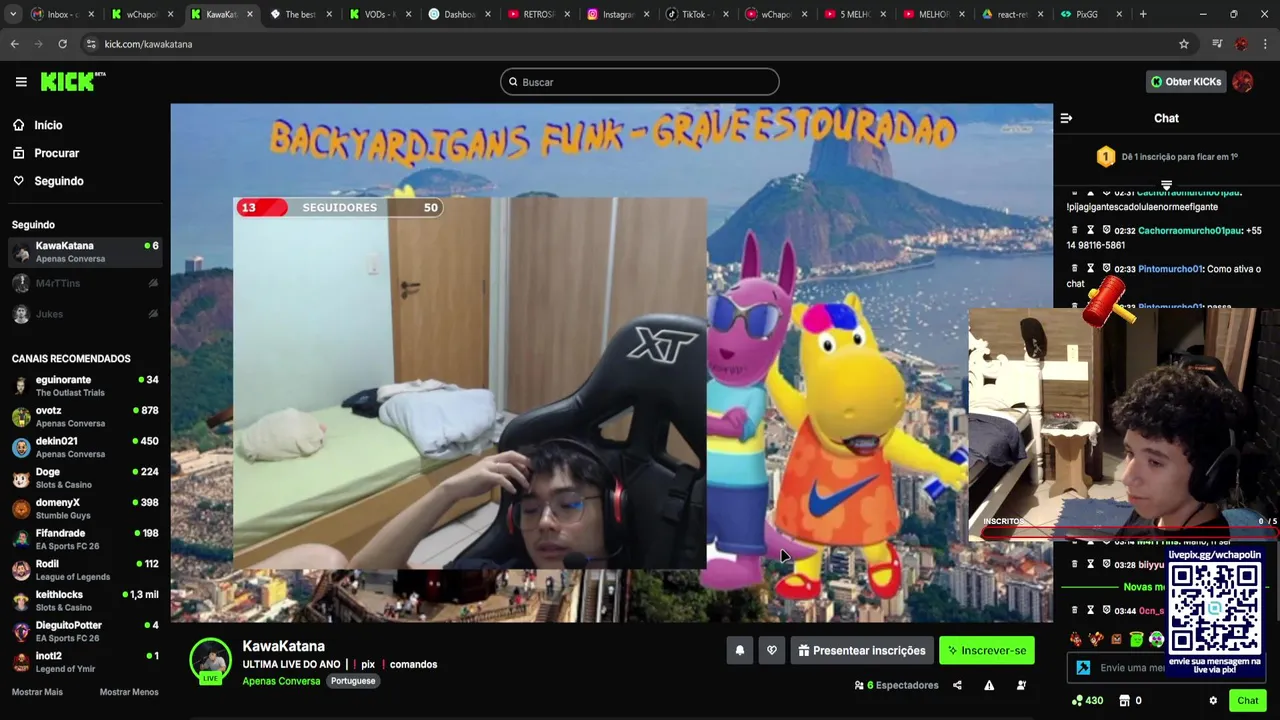Collapse the chat panel with arrow icon
The image size is (1280, 720).
tap(1066, 118)
